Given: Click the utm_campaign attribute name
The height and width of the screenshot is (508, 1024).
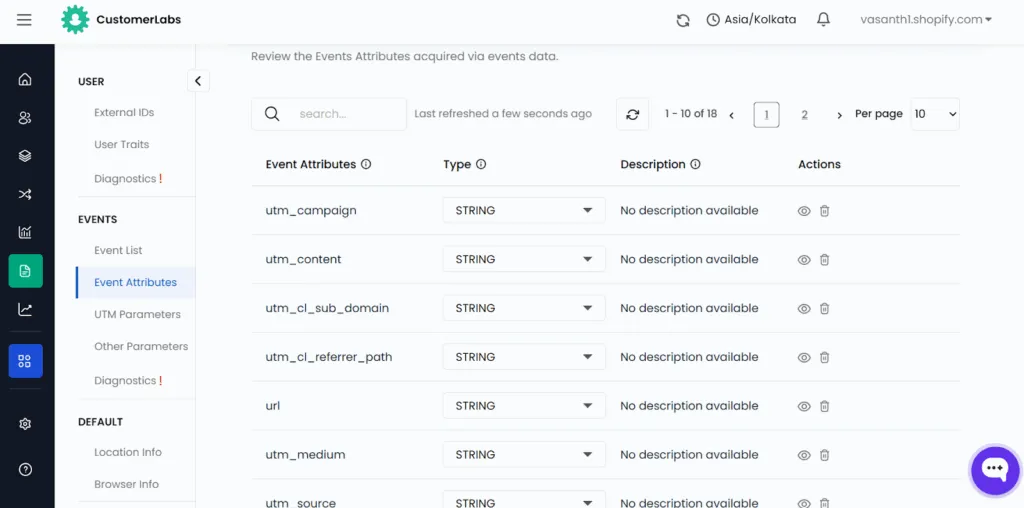Looking at the screenshot, I should coord(311,210).
